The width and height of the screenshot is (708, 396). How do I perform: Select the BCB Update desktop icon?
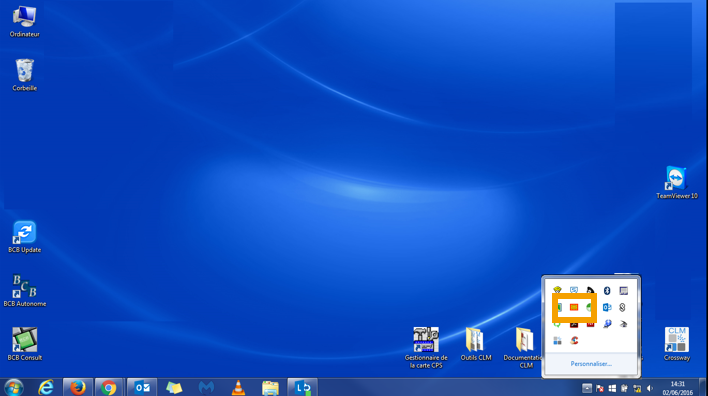(24, 237)
